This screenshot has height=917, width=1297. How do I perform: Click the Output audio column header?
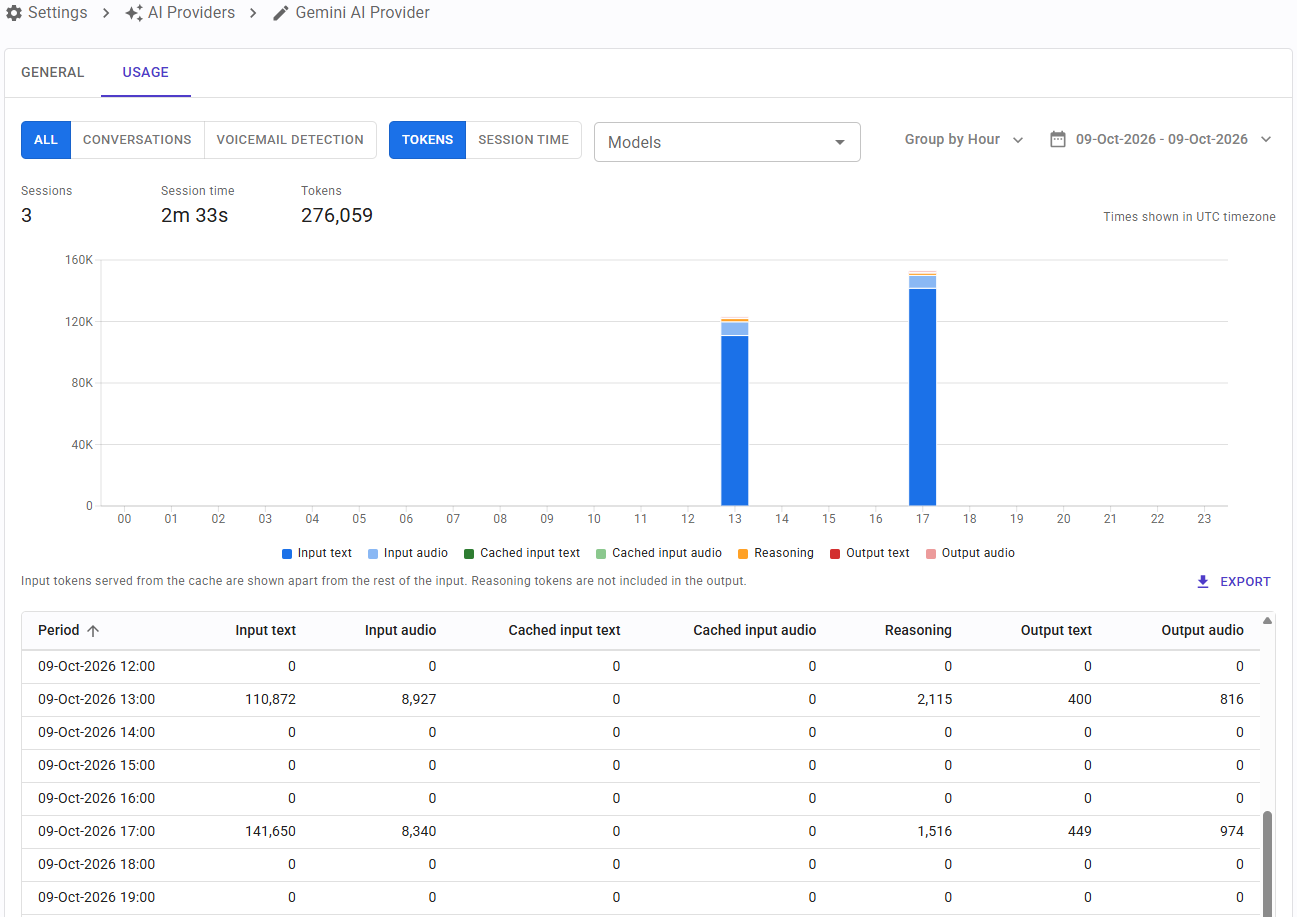pos(1203,631)
